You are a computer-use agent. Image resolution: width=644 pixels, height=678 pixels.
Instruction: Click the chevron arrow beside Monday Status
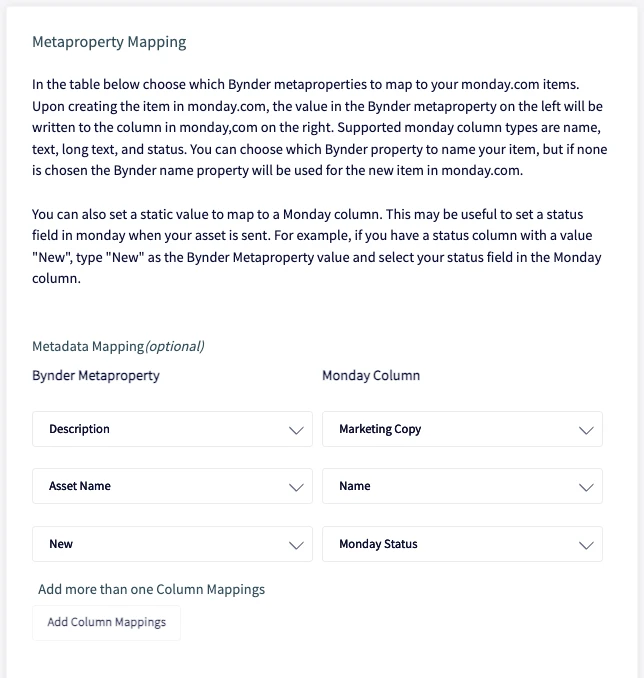point(586,545)
